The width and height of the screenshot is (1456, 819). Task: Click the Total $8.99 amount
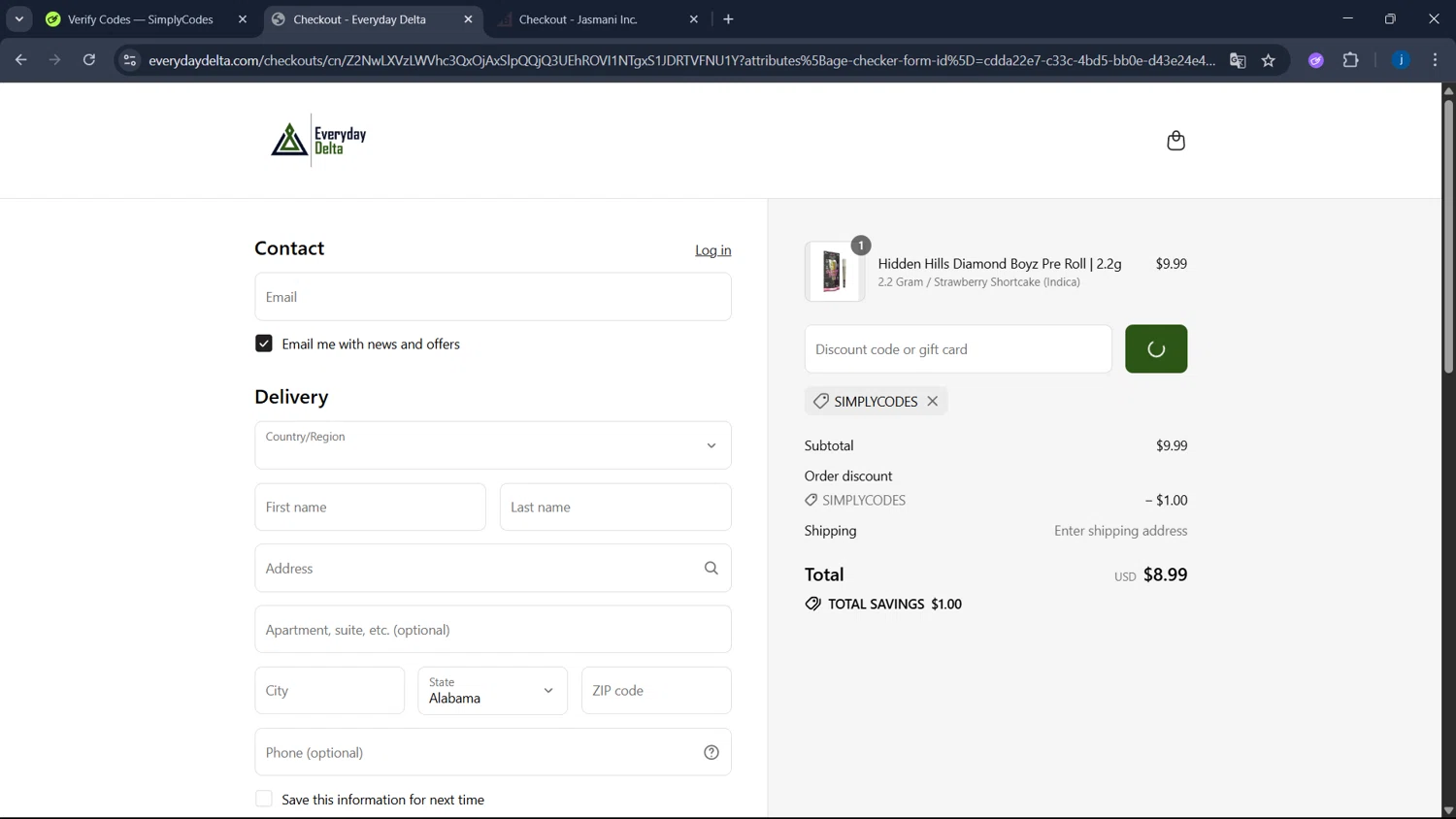coord(1165,574)
